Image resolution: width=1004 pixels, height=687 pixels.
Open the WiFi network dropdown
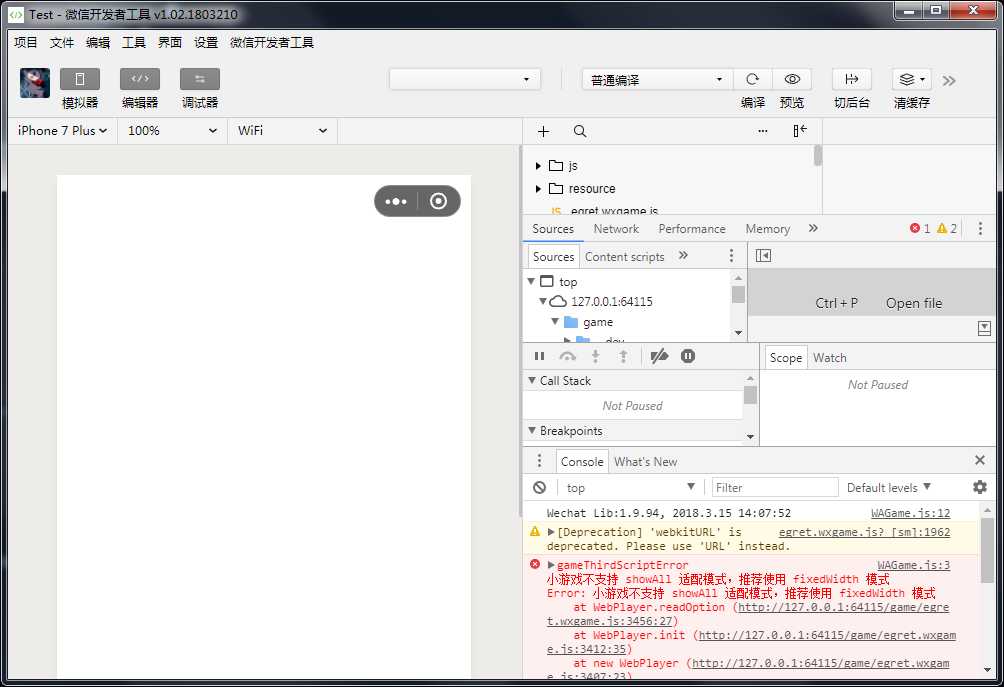coord(282,131)
